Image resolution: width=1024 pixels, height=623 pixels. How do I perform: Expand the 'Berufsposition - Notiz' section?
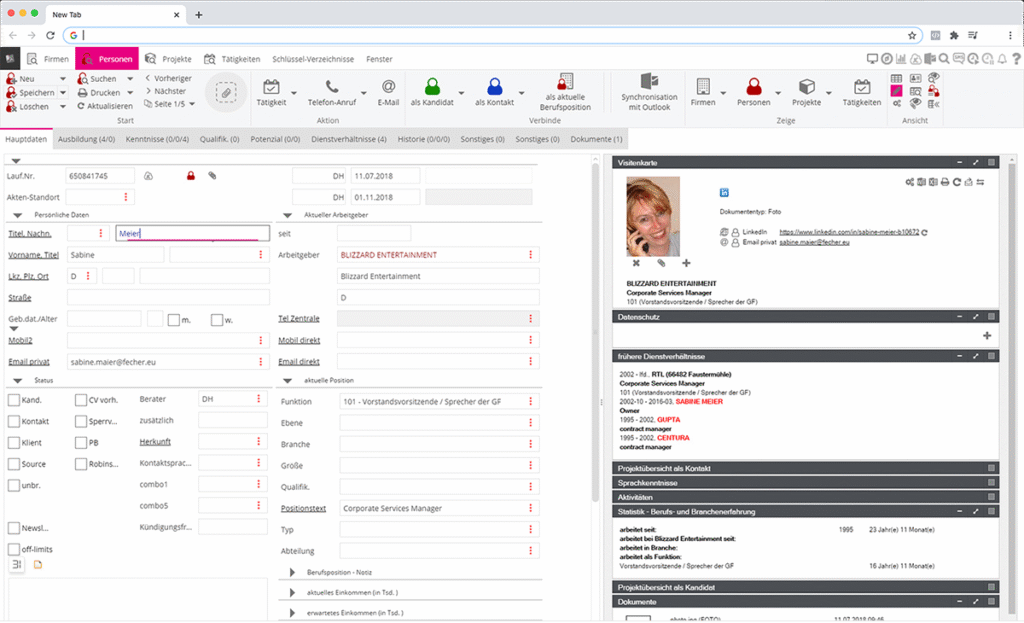[293, 572]
